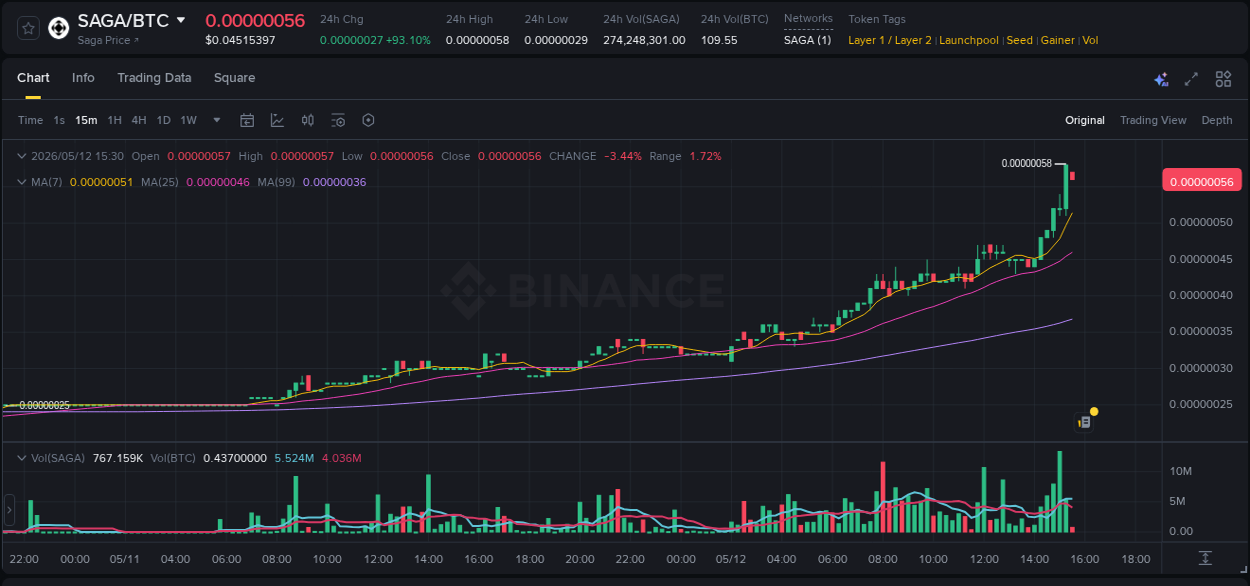Click the 24h Vol(BTC) value 109.55
The height and width of the screenshot is (586, 1250).
coord(719,40)
